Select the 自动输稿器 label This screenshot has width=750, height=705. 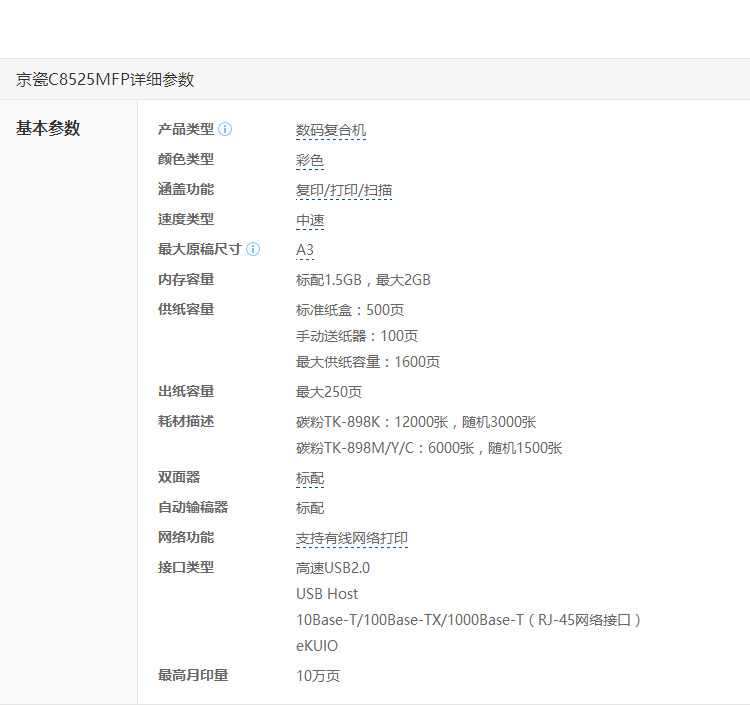click(x=193, y=507)
